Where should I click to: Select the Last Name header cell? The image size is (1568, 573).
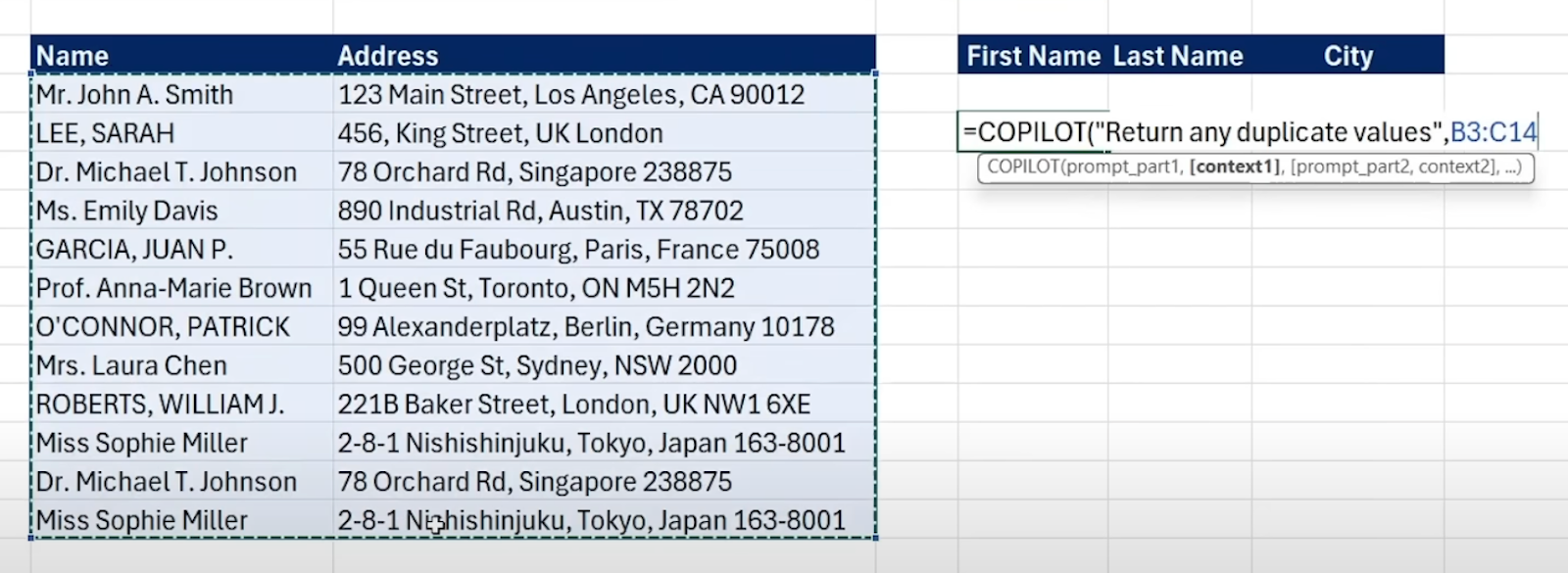click(1179, 56)
